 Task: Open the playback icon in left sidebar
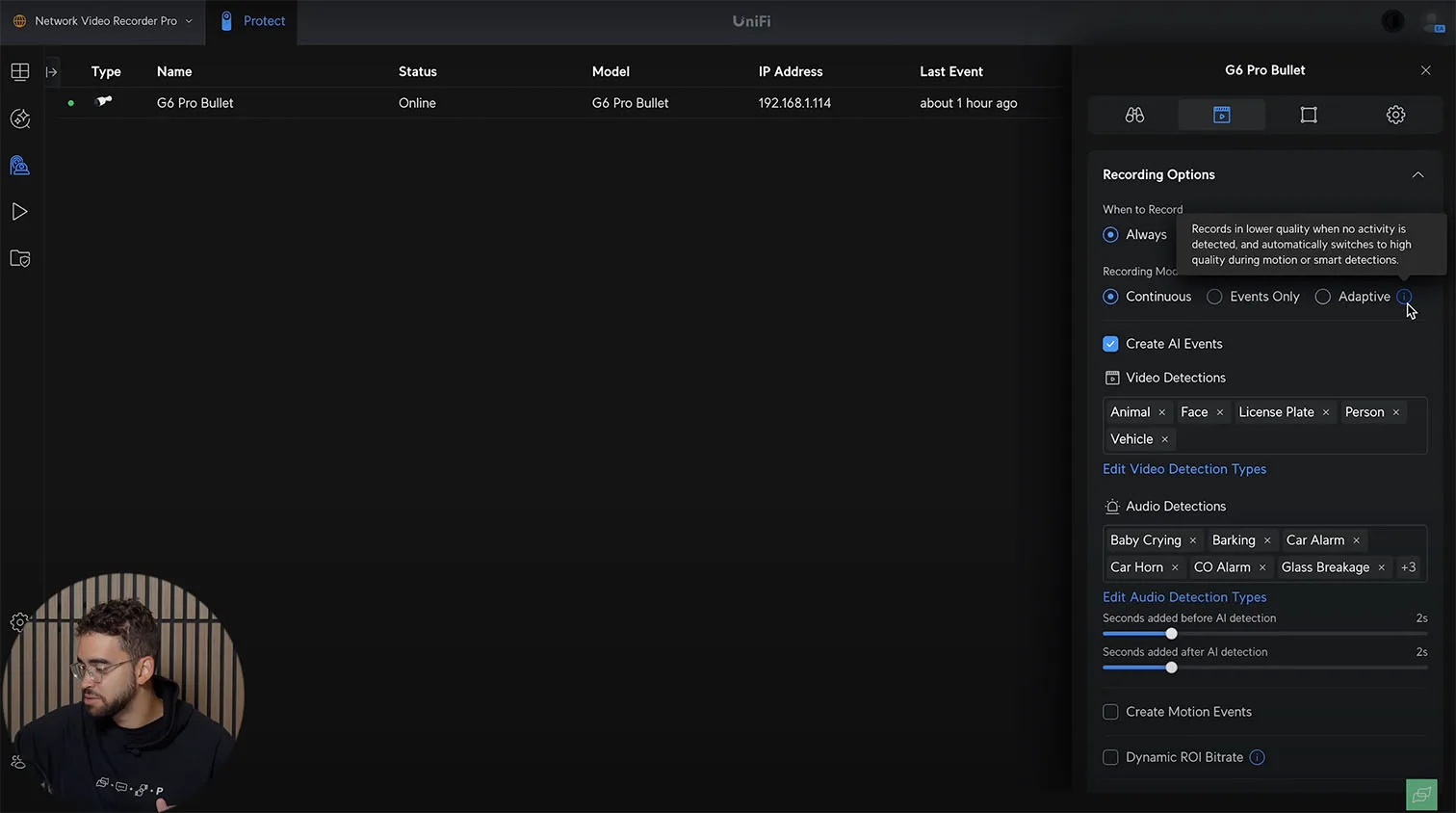click(x=20, y=212)
